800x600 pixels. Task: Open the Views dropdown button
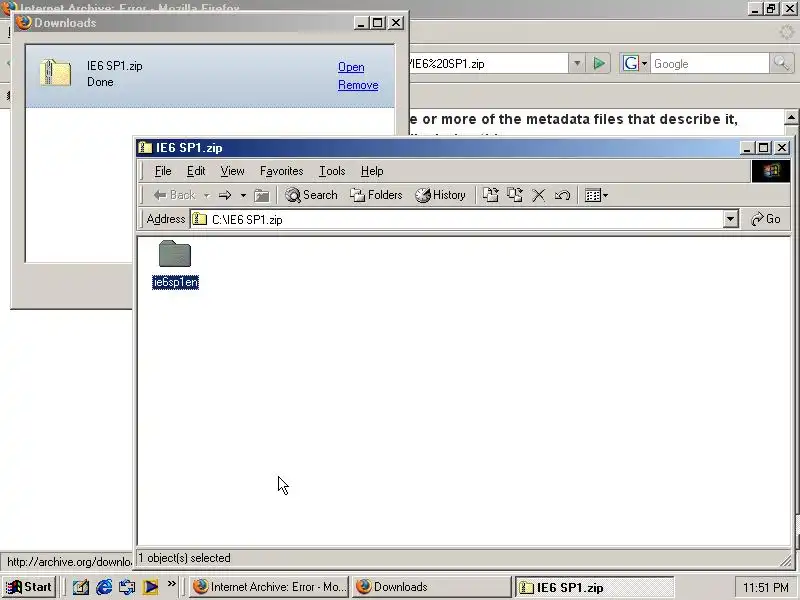[596, 195]
